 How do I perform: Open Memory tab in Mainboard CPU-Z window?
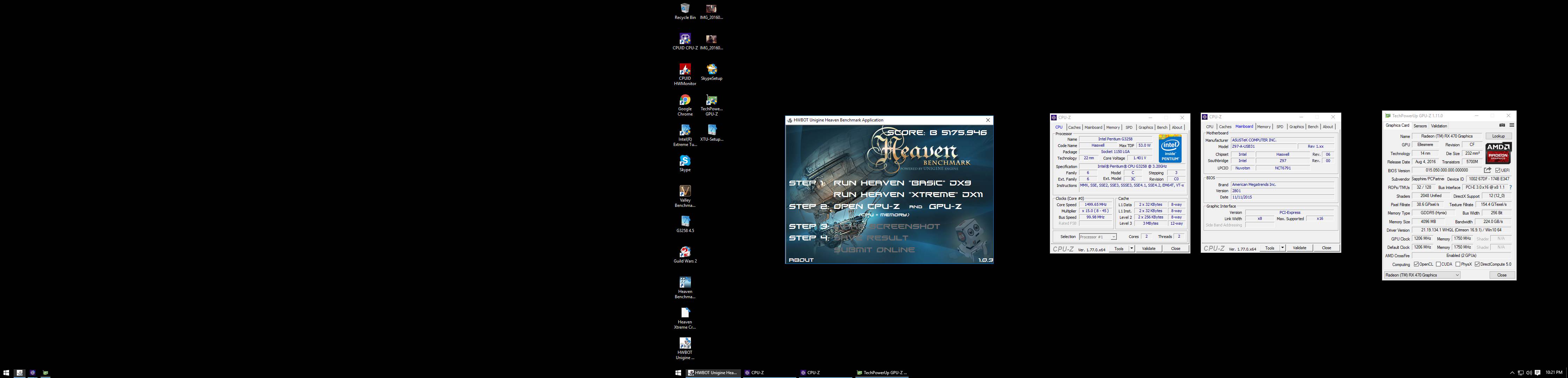pos(1263,127)
